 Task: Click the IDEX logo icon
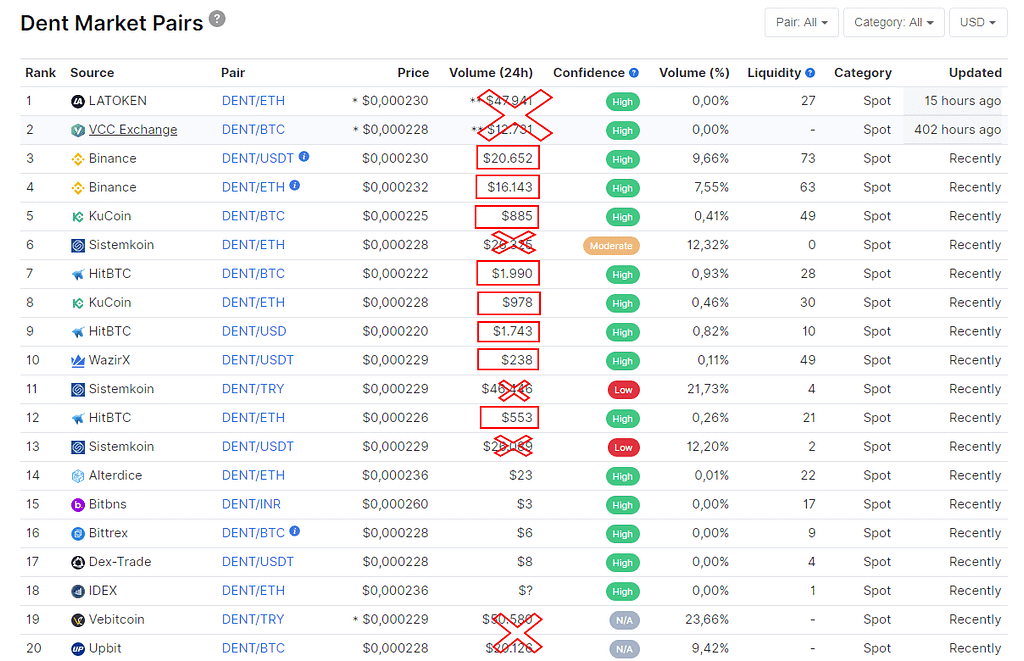pos(78,591)
